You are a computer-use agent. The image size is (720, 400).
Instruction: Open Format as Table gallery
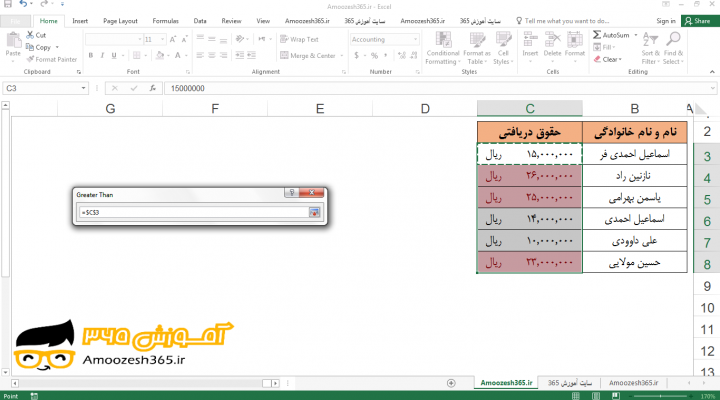477,48
